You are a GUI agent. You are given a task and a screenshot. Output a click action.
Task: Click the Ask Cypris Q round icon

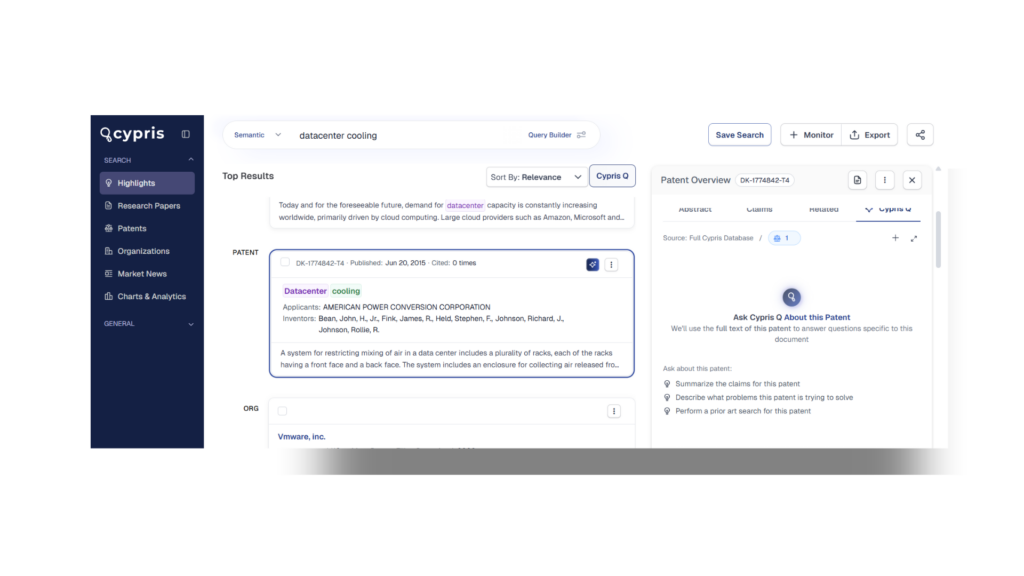792,297
